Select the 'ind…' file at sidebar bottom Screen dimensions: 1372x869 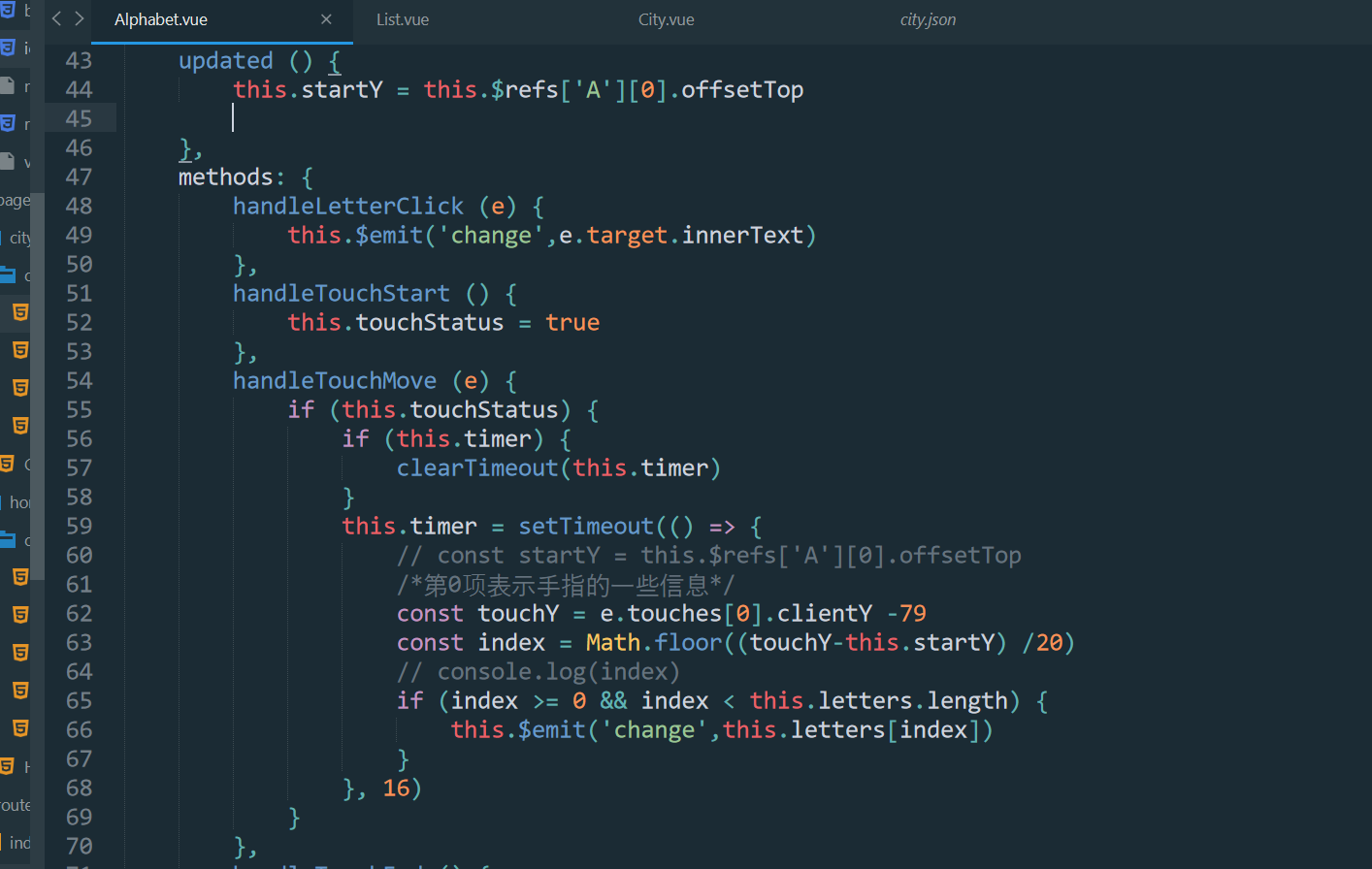tap(16, 843)
